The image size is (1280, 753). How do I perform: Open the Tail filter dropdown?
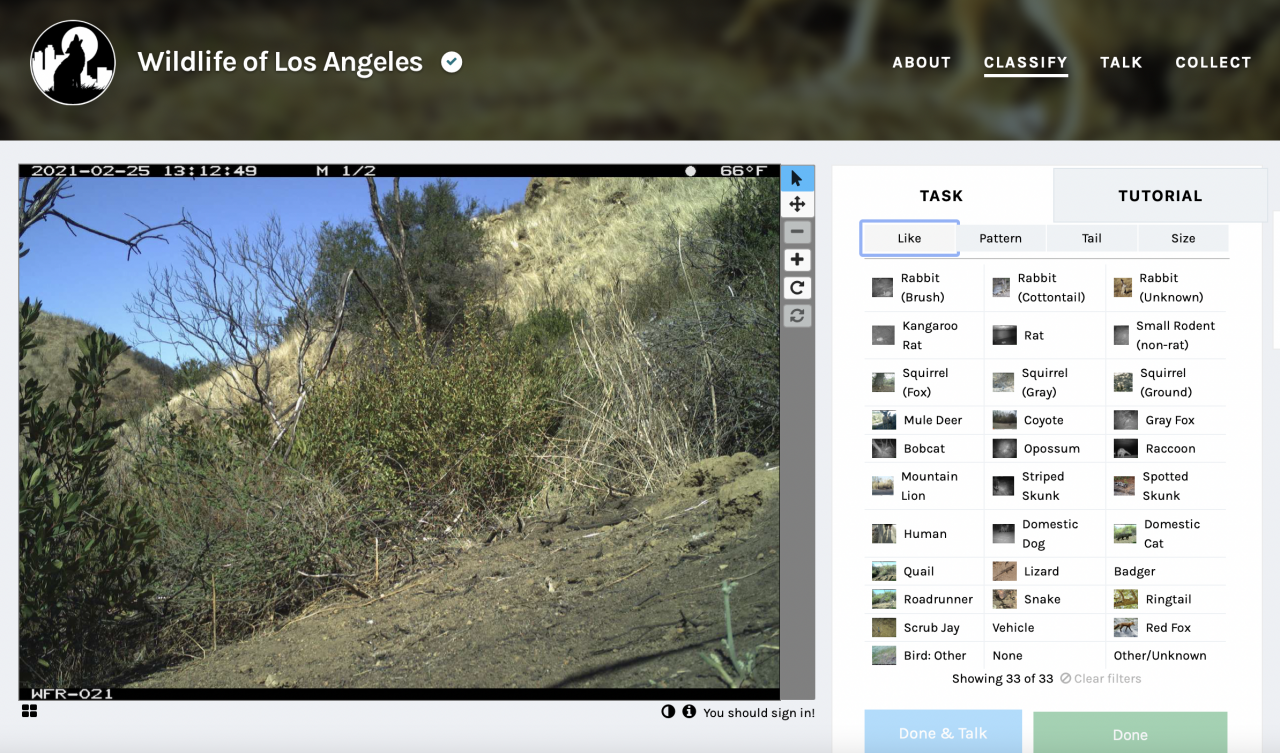(x=1092, y=238)
